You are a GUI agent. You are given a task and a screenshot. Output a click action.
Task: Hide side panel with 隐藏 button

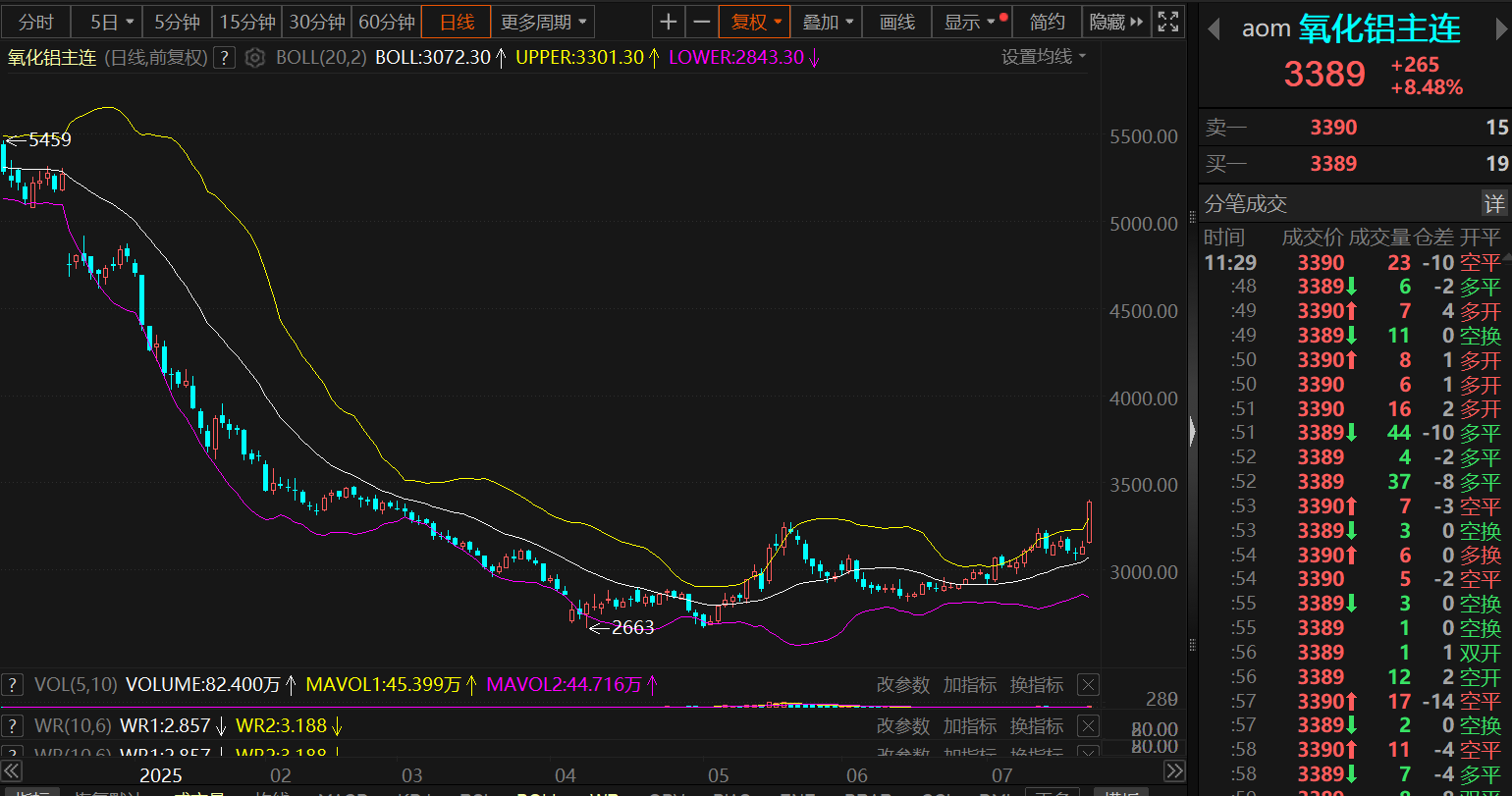click(1116, 22)
